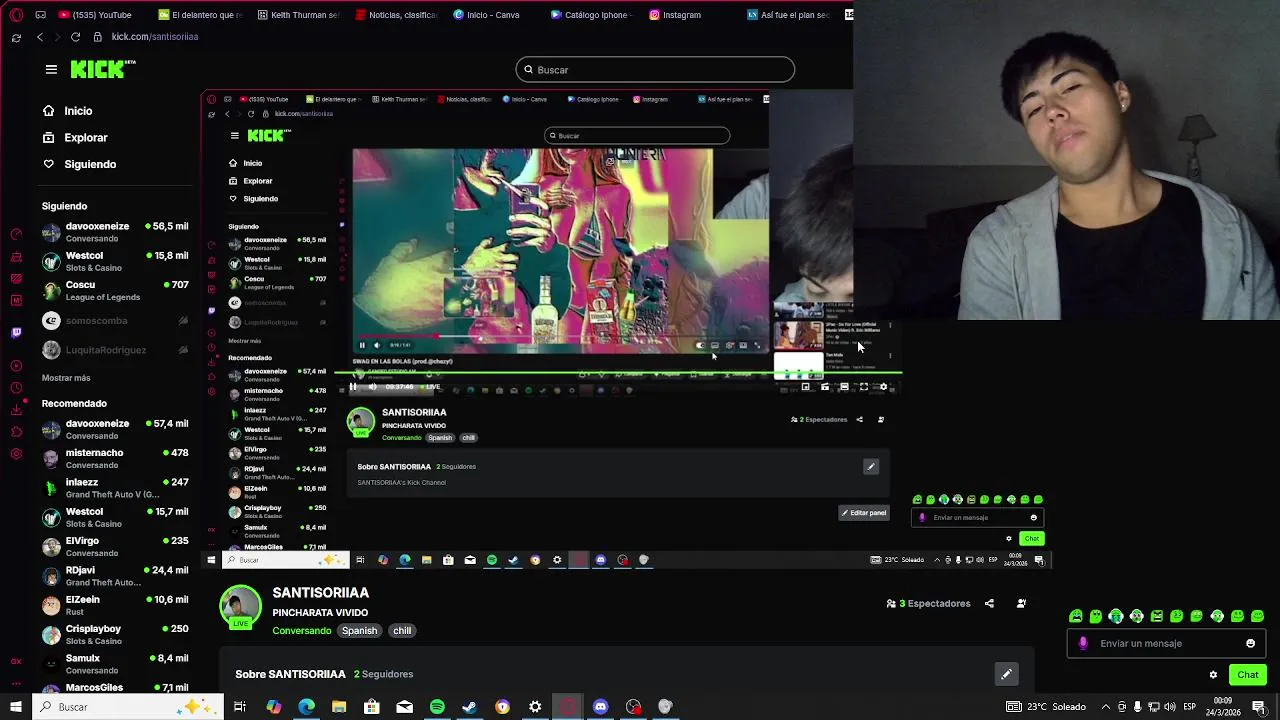1280x720 pixels.
Task: Switch to the Keith Thurman browser tab
Action: coord(298,15)
